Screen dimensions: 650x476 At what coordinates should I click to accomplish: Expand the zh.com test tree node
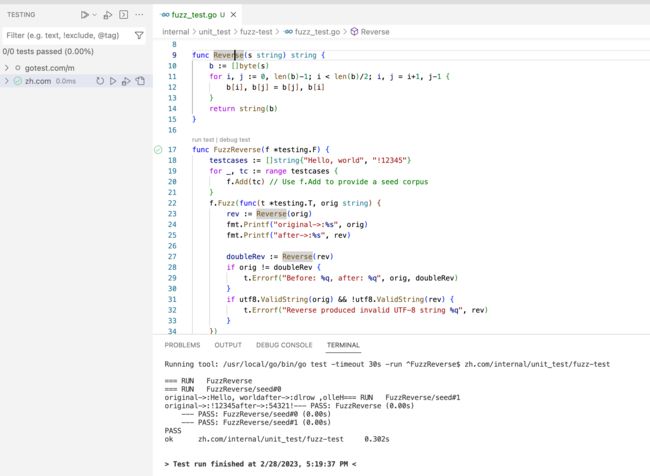[x=7, y=81]
